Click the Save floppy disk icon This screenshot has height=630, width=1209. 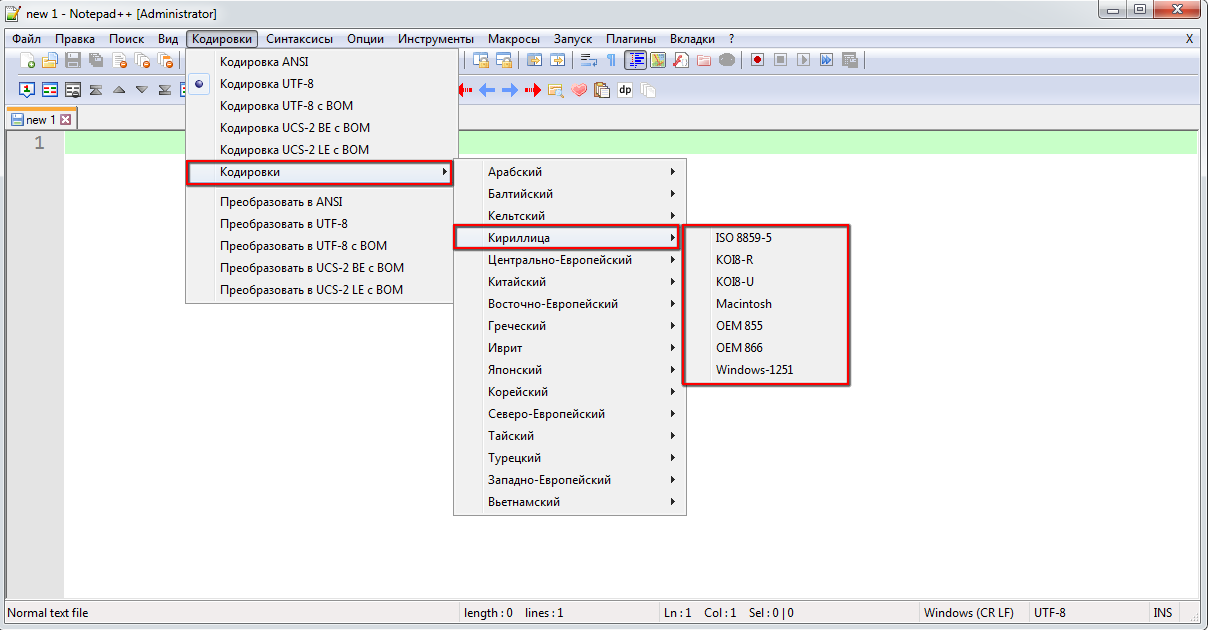click(73, 60)
